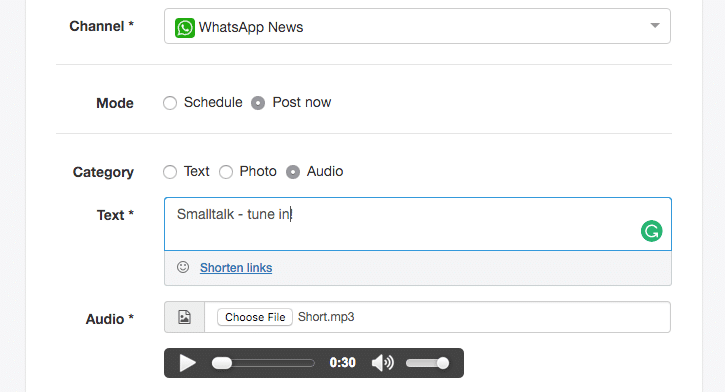725x392 pixels.
Task: Adjust the audio volume slider
Action: tap(428, 363)
